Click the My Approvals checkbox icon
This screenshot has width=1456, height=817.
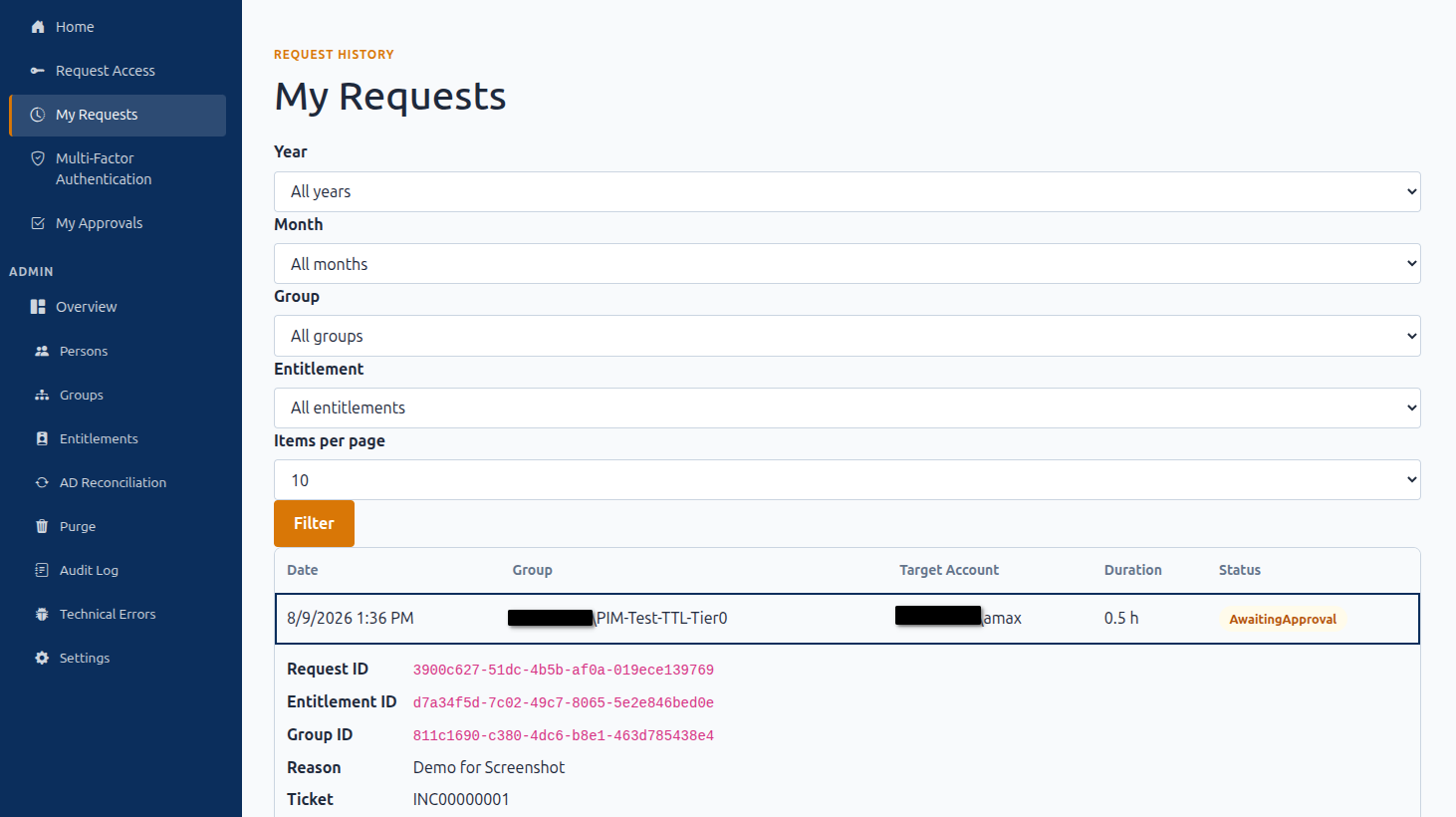38,223
